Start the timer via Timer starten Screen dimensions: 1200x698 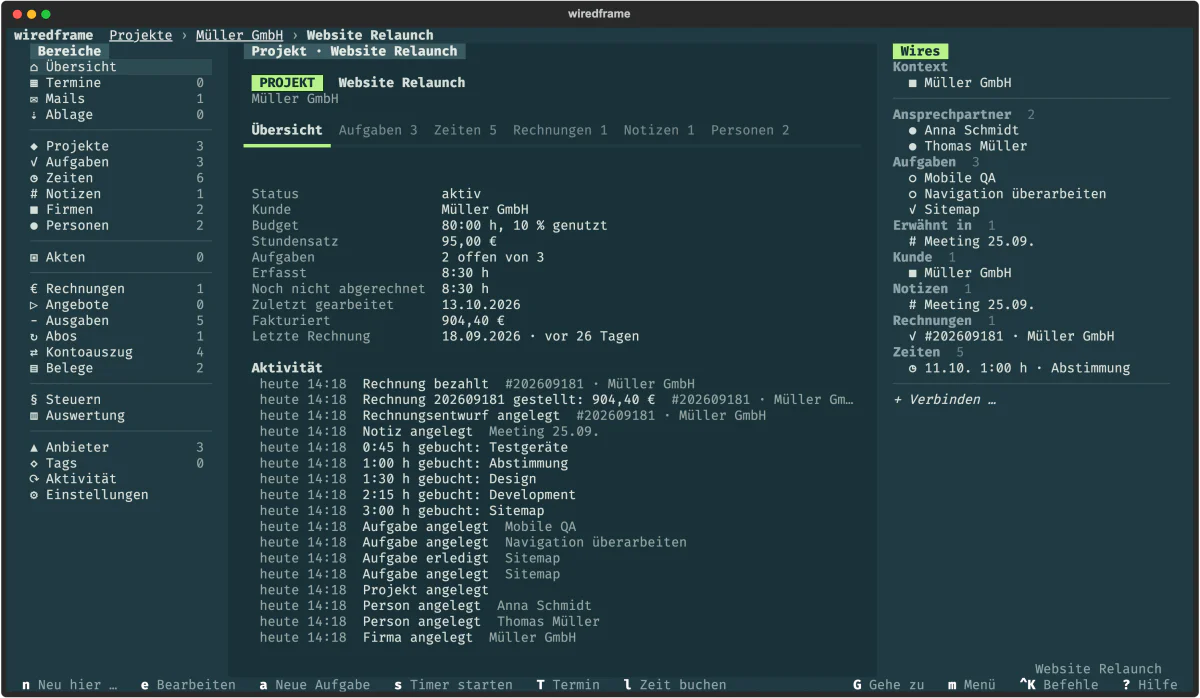click(x=453, y=685)
